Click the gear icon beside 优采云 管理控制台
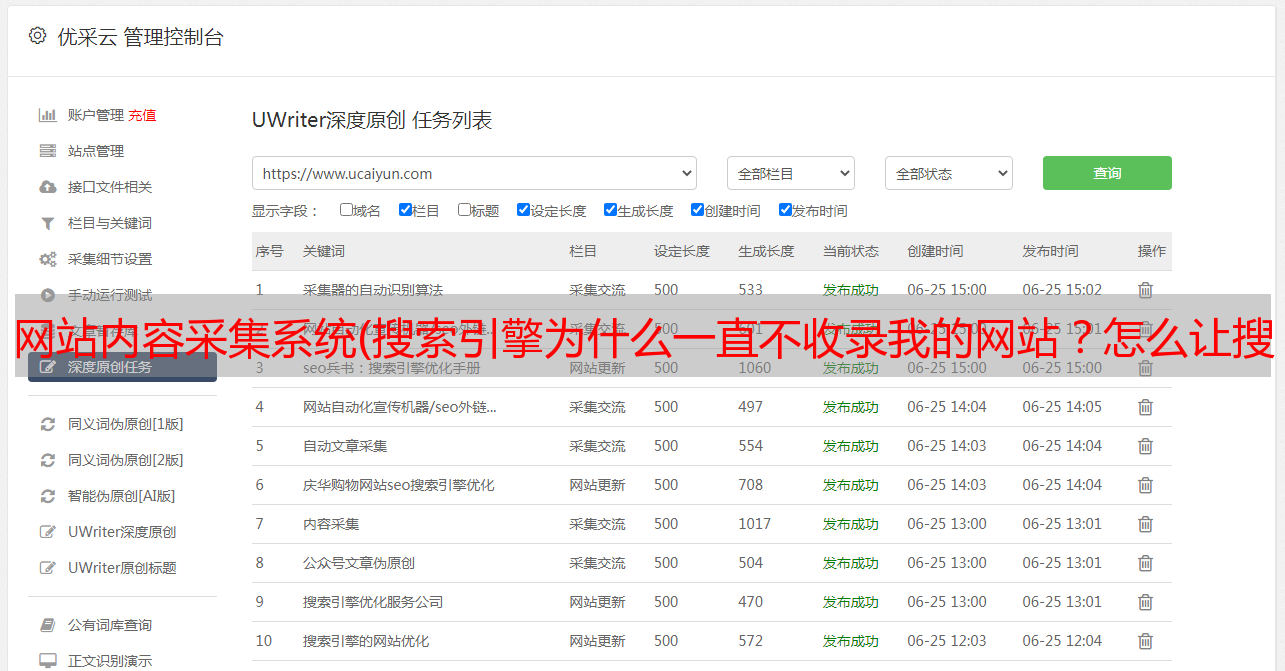 (37, 36)
